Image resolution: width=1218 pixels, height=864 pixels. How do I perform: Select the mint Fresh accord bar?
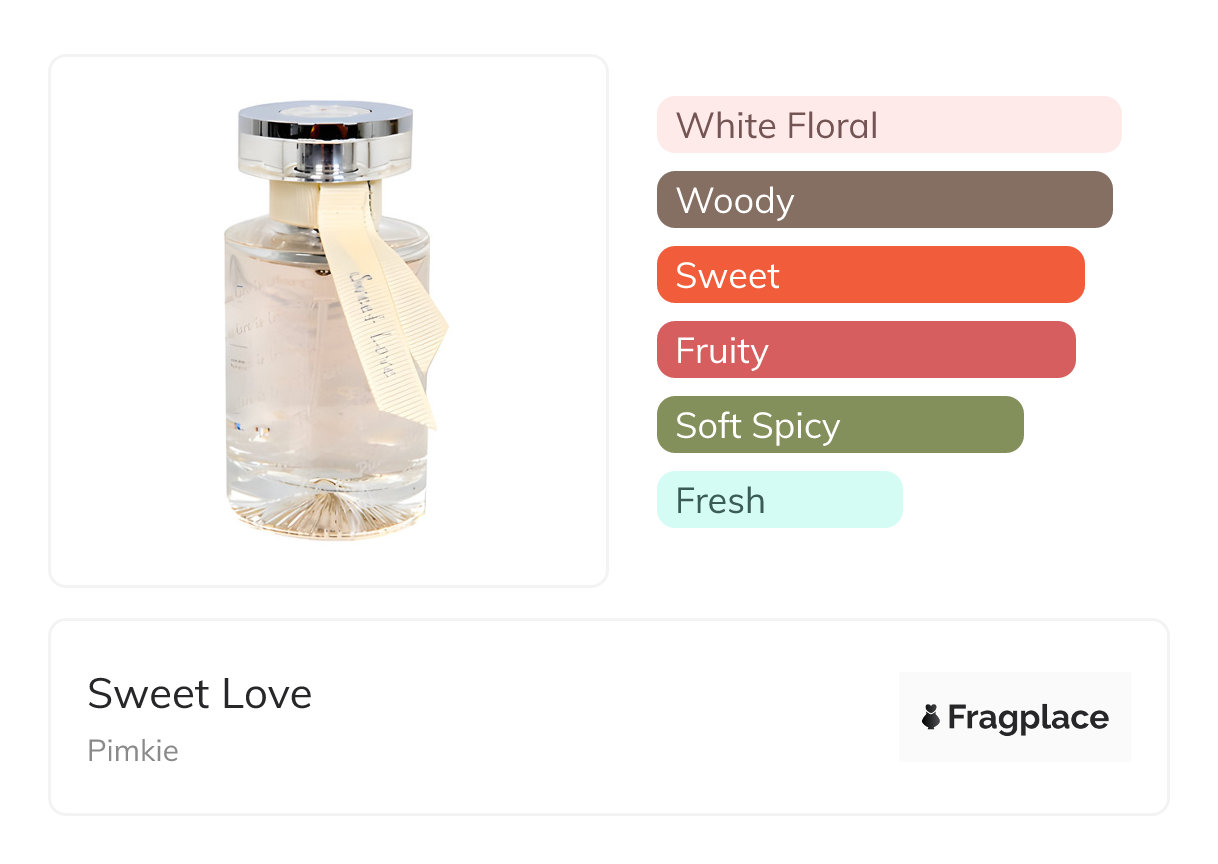coord(779,500)
